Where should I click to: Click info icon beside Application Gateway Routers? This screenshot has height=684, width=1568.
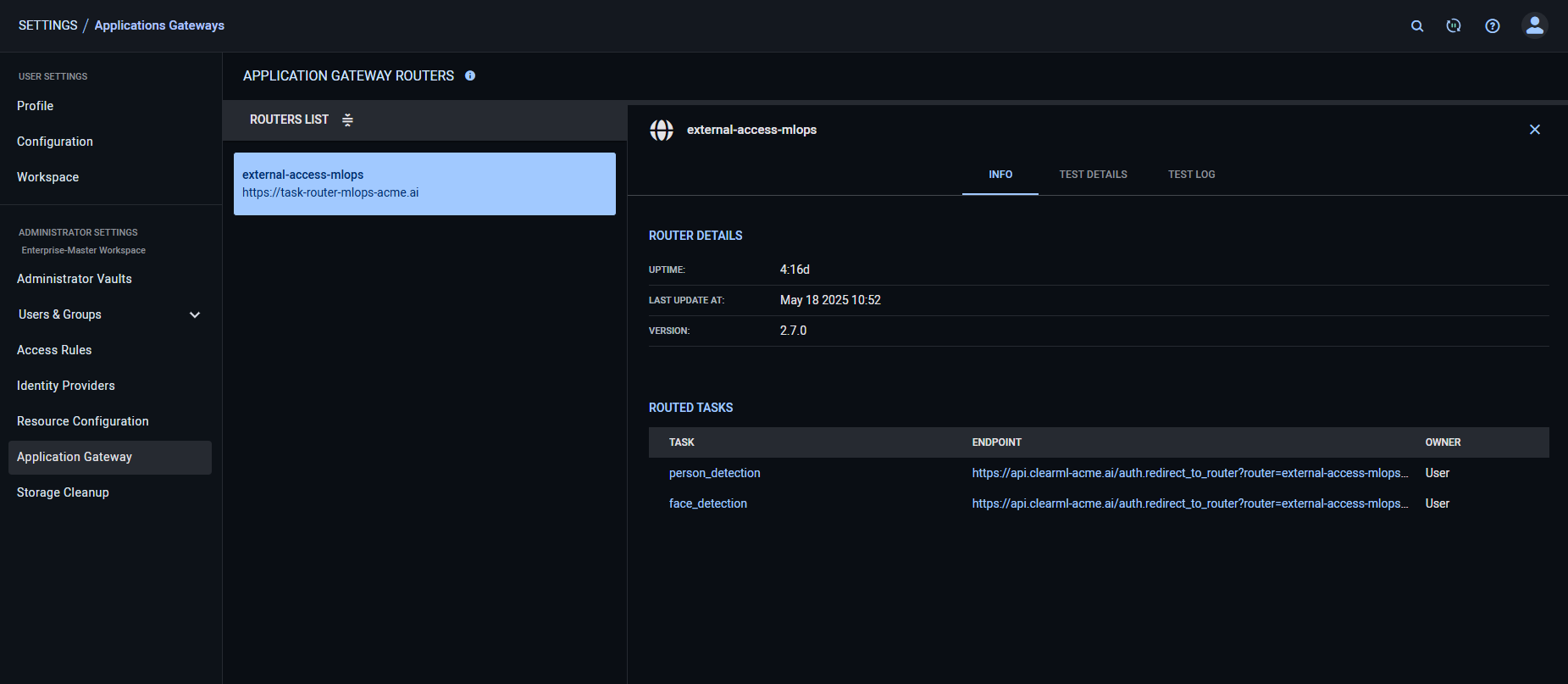pos(470,76)
